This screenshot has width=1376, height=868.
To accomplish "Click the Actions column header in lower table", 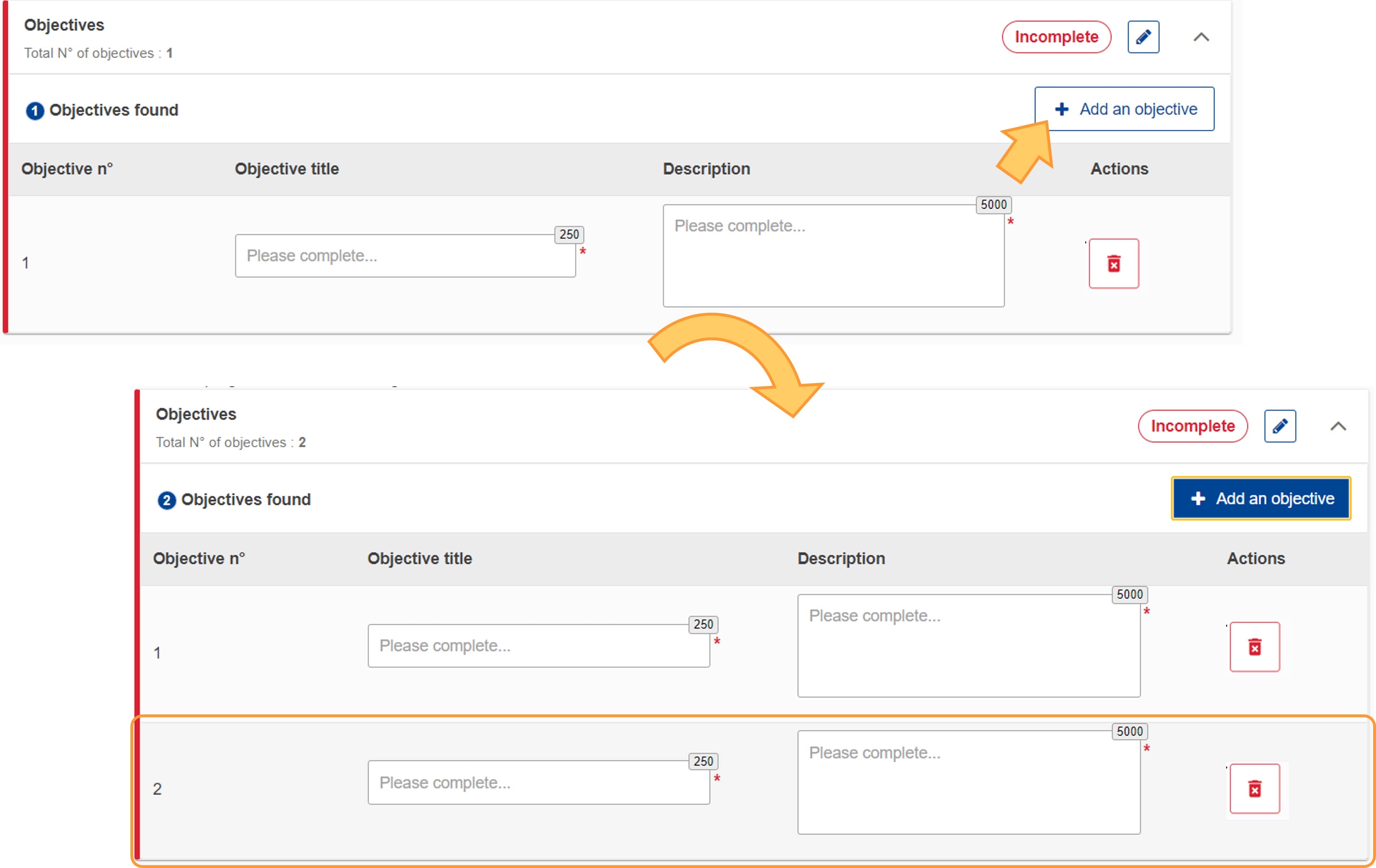I will [x=1255, y=559].
